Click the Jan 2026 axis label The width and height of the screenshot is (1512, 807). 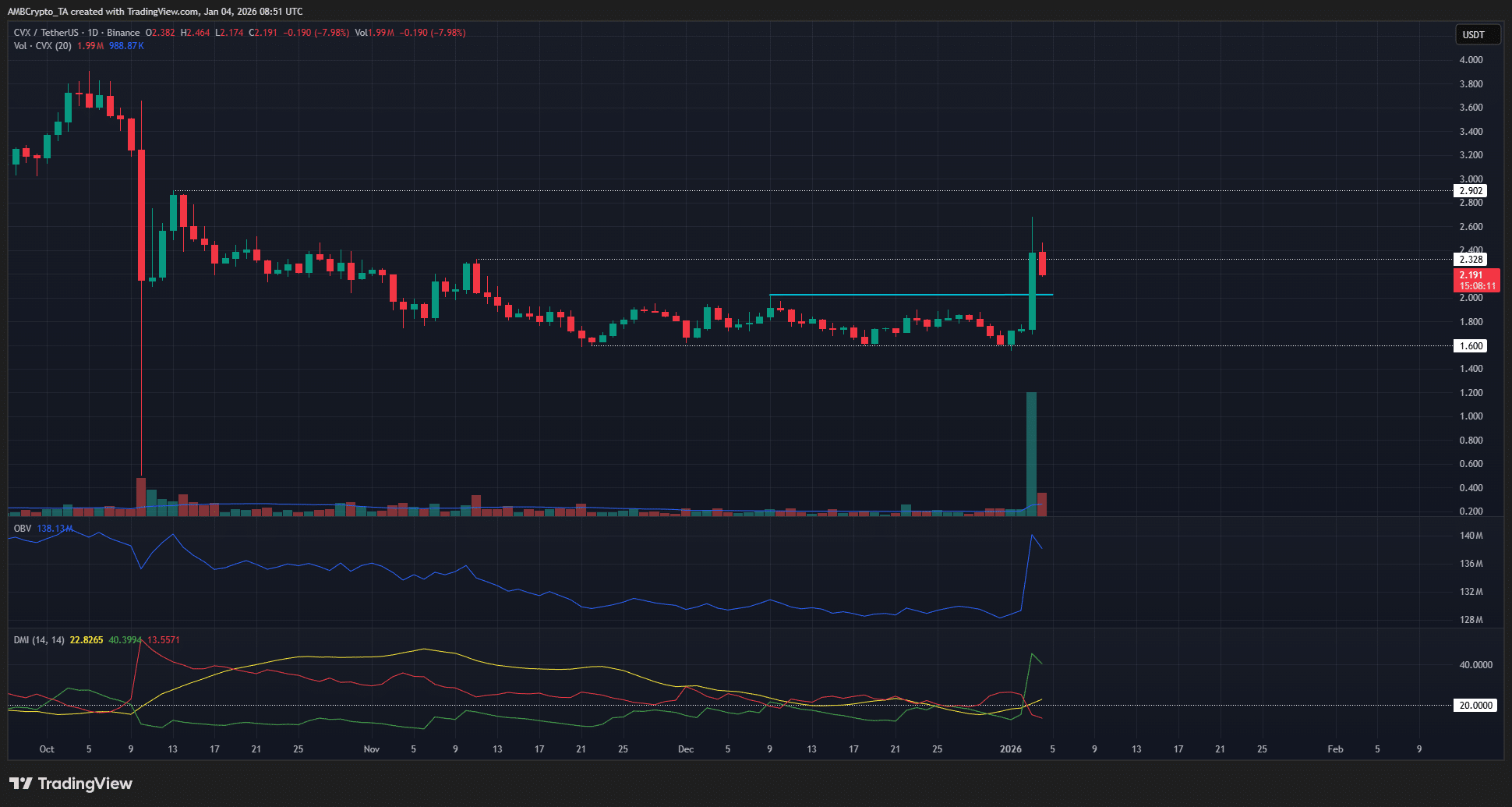click(x=1011, y=749)
